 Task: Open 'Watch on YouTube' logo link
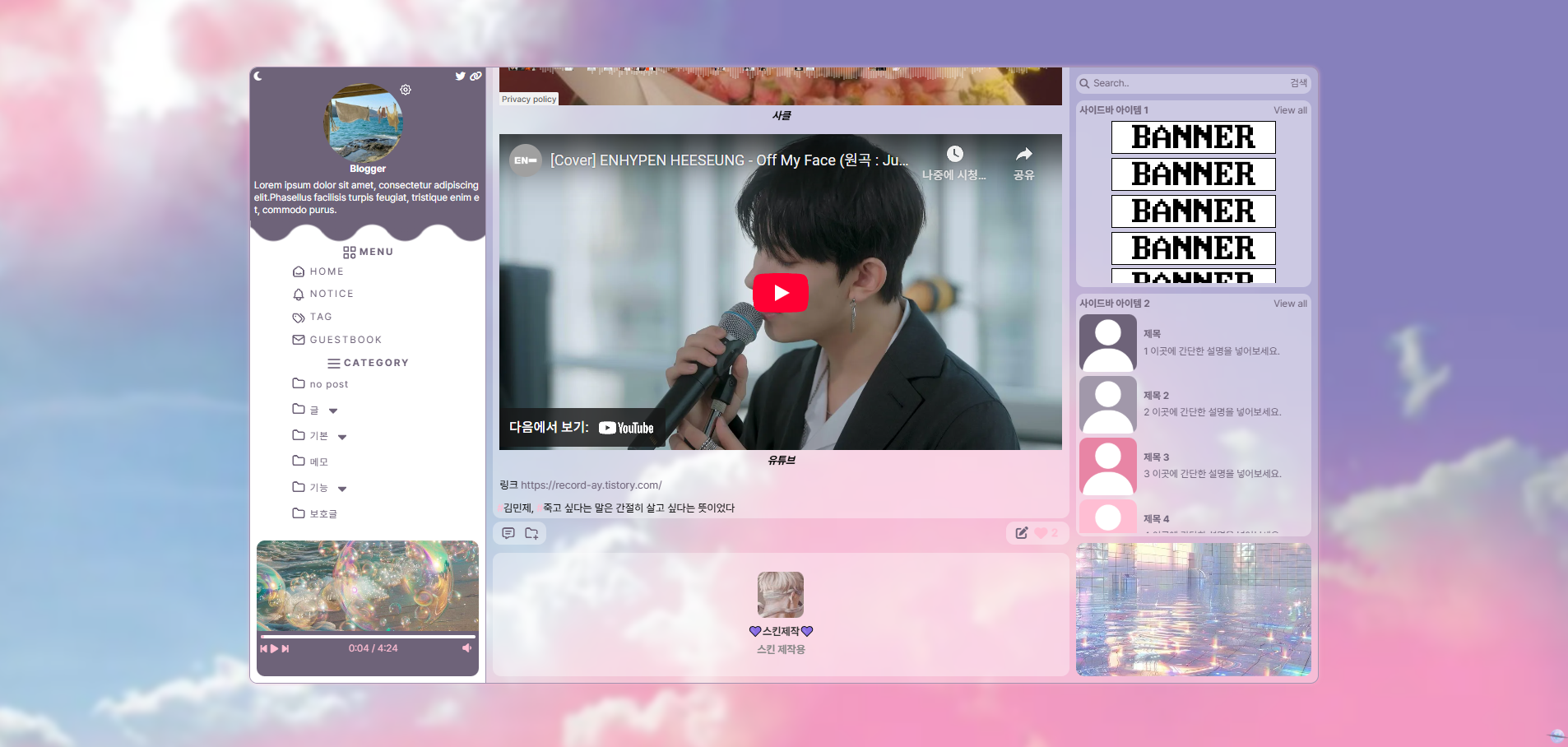(626, 428)
